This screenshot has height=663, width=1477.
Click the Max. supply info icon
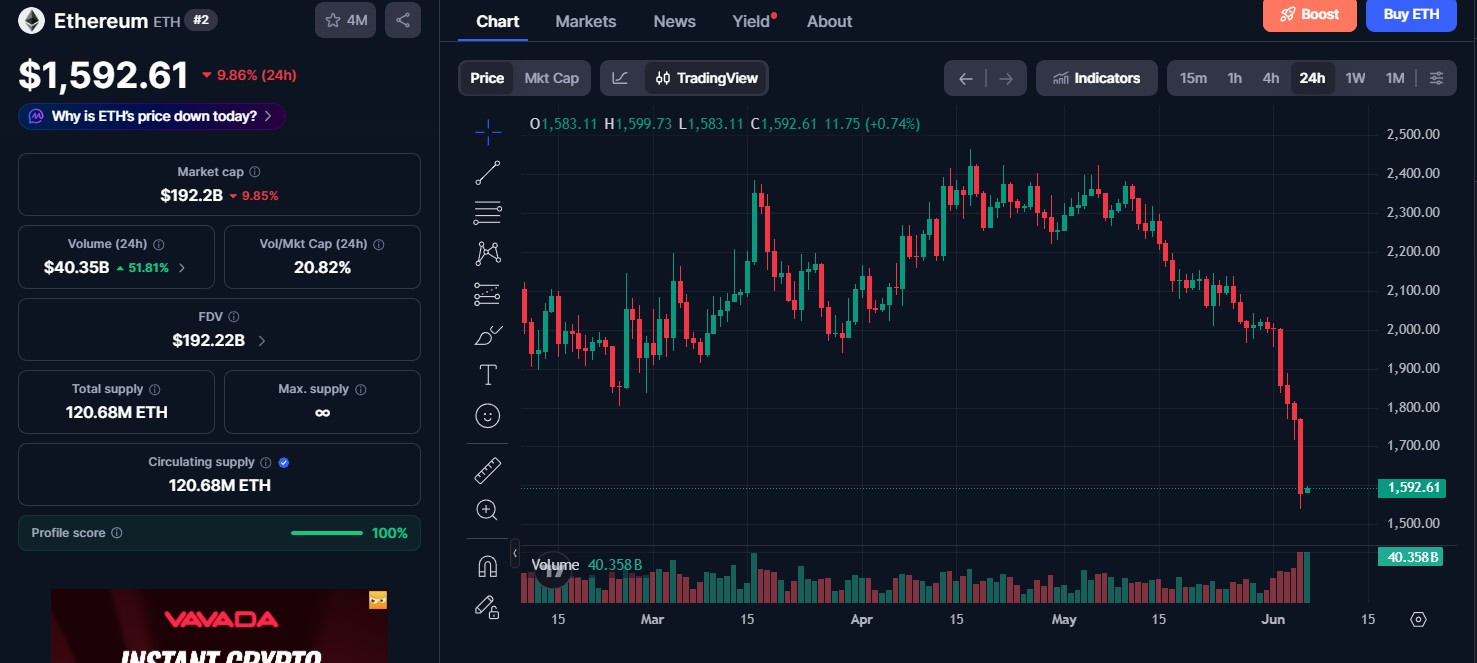tap(361, 390)
